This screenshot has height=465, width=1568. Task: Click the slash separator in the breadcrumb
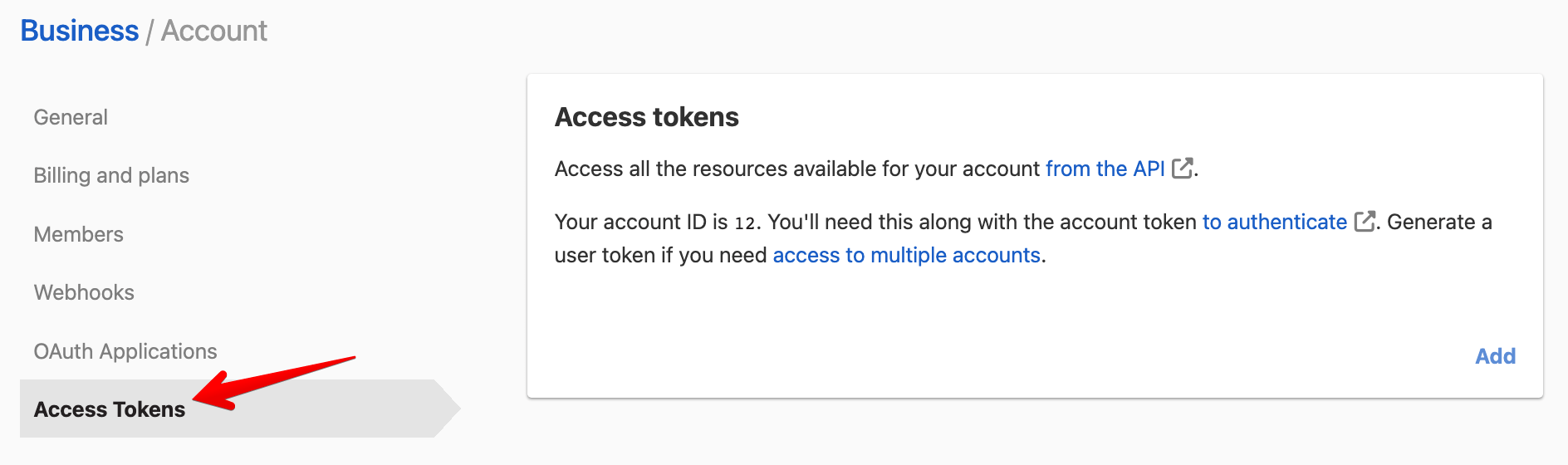click(150, 32)
